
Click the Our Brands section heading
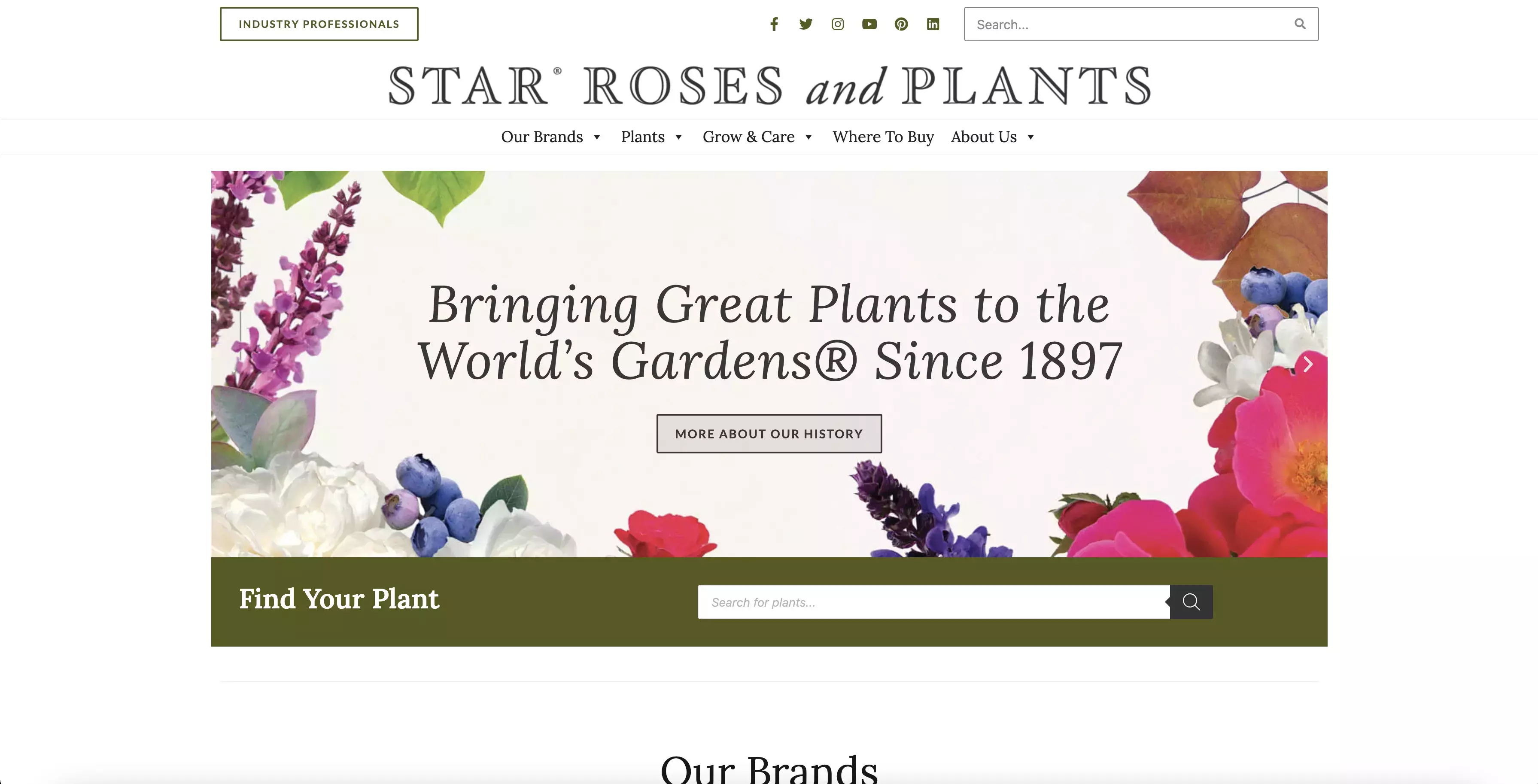point(769,769)
